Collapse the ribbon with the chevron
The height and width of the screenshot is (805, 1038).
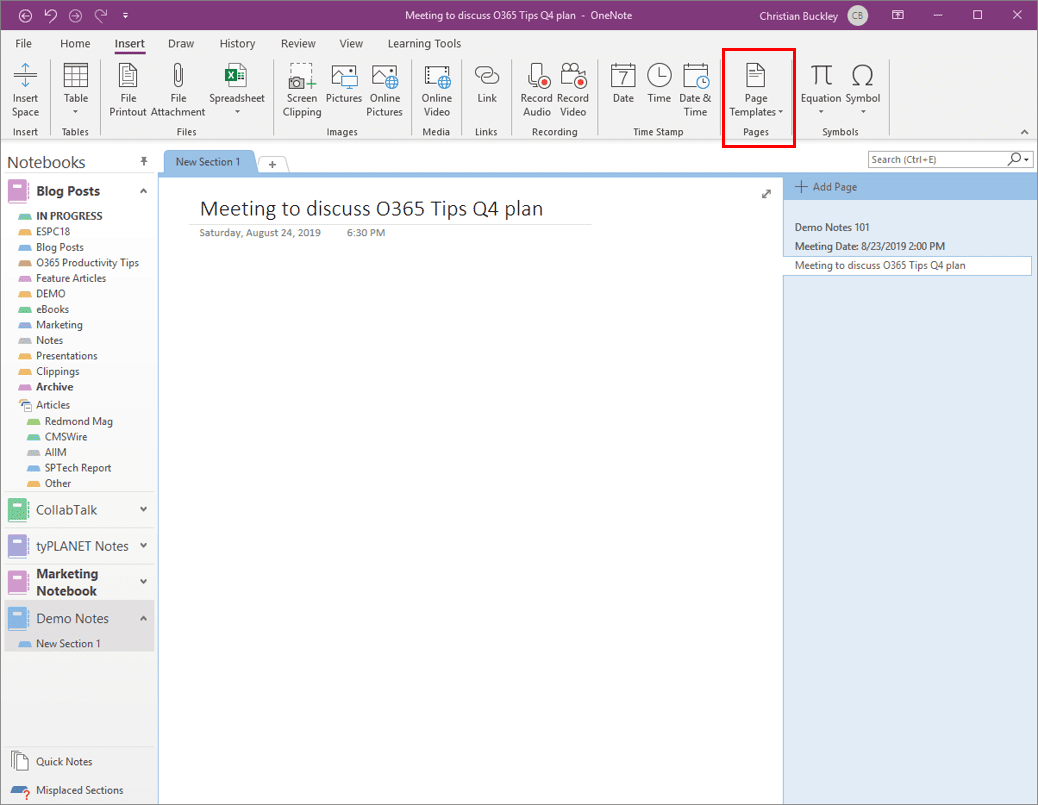tap(1023, 132)
